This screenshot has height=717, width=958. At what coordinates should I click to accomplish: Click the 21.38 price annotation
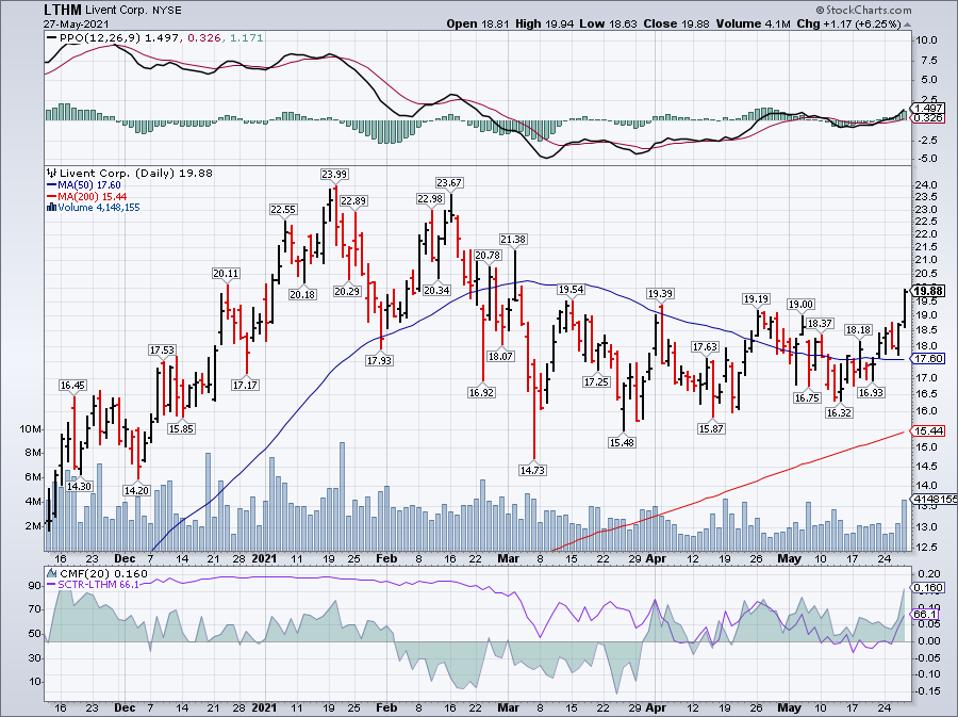[x=513, y=239]
